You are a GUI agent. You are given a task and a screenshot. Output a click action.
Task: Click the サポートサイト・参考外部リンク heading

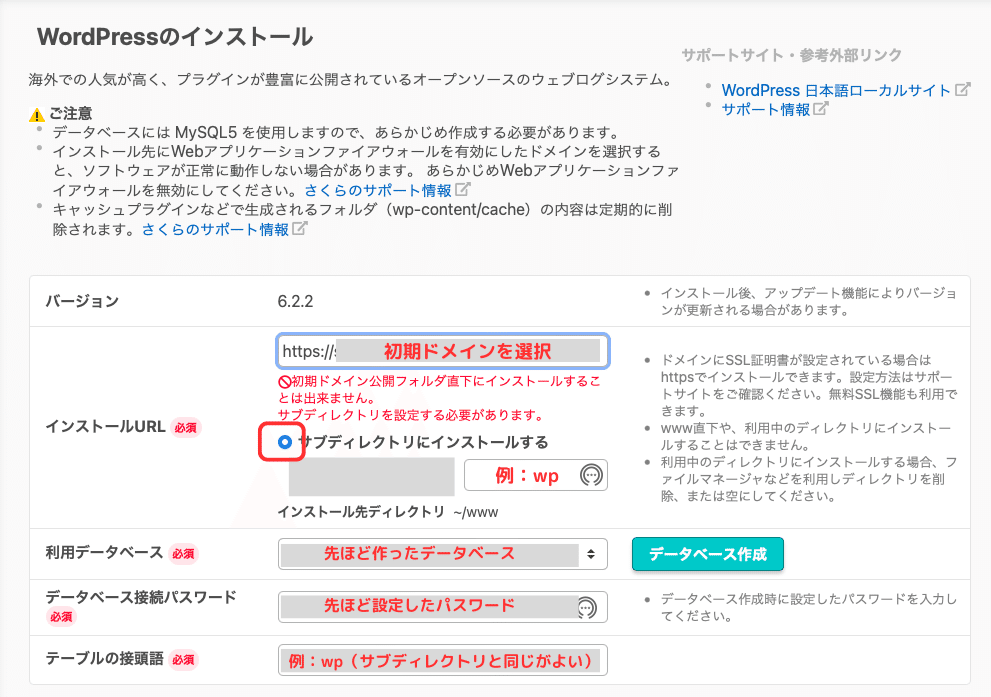[791, 55]
